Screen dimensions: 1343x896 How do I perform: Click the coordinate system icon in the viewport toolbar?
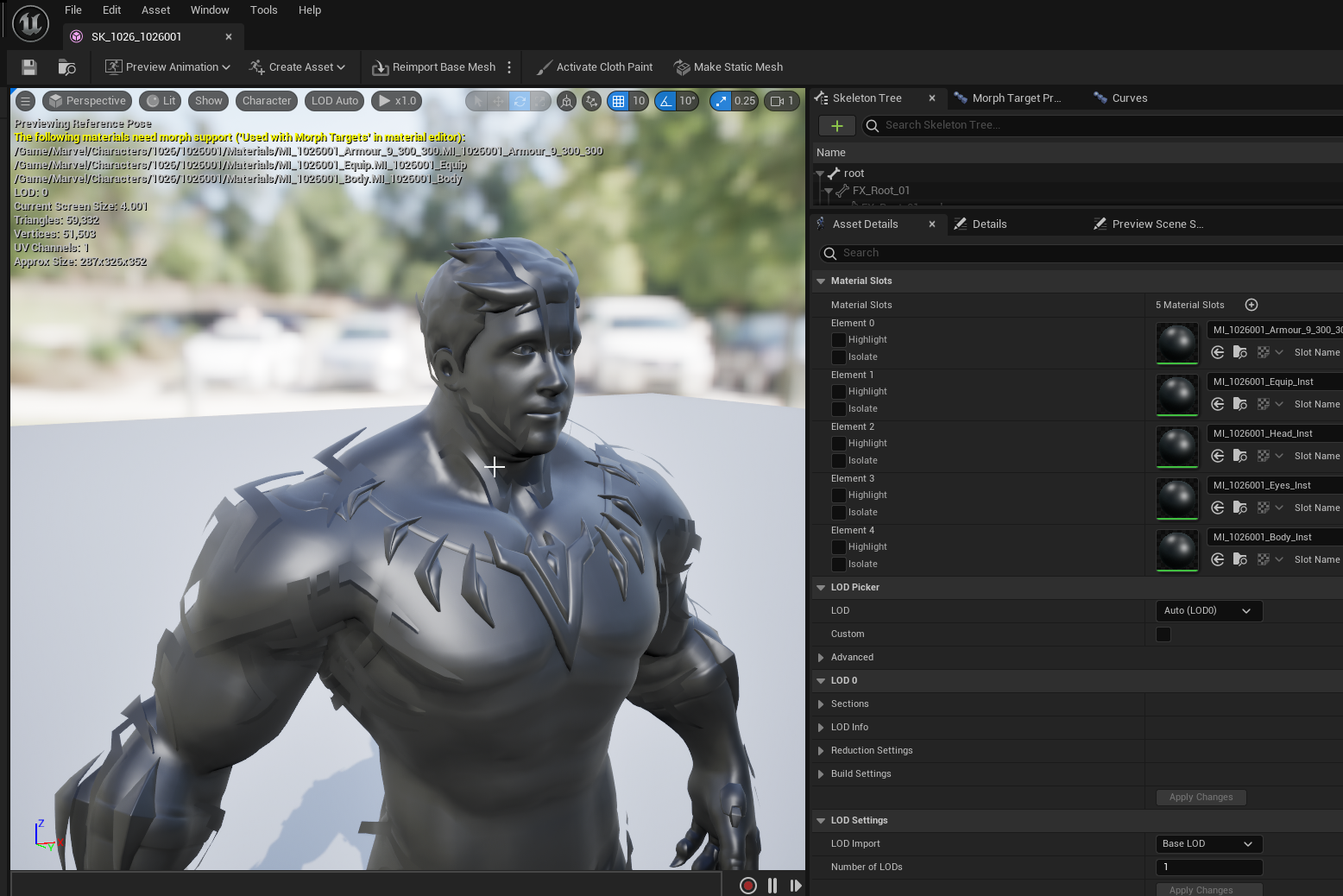pos(566,101)
